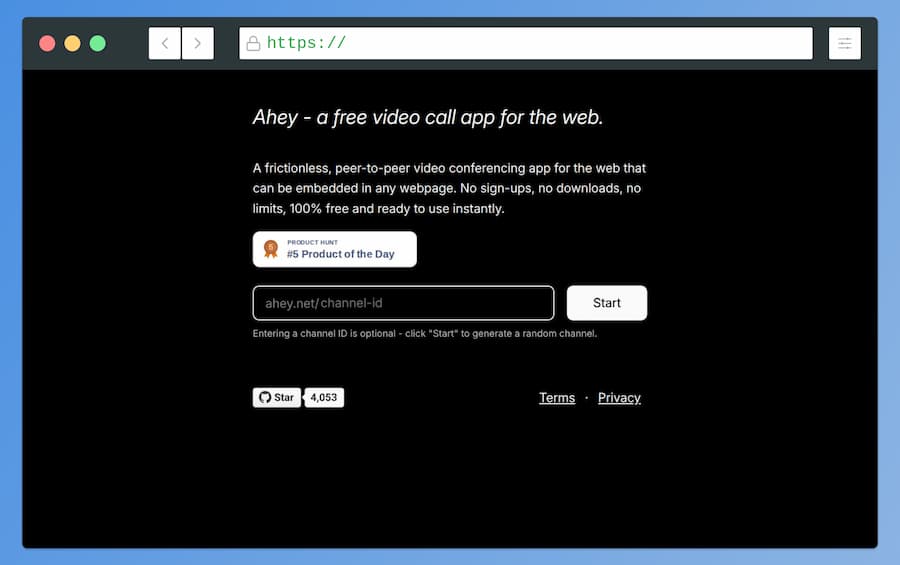Click the GitHub Star button
This screenshot has height=565, width=900.
click(x=277, y=397)
